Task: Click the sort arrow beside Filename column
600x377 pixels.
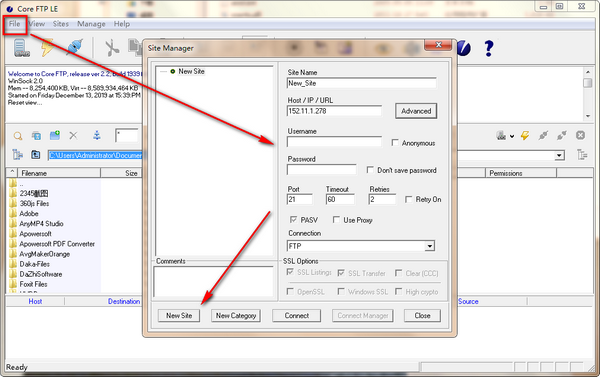Action: [x=12, y=172]
